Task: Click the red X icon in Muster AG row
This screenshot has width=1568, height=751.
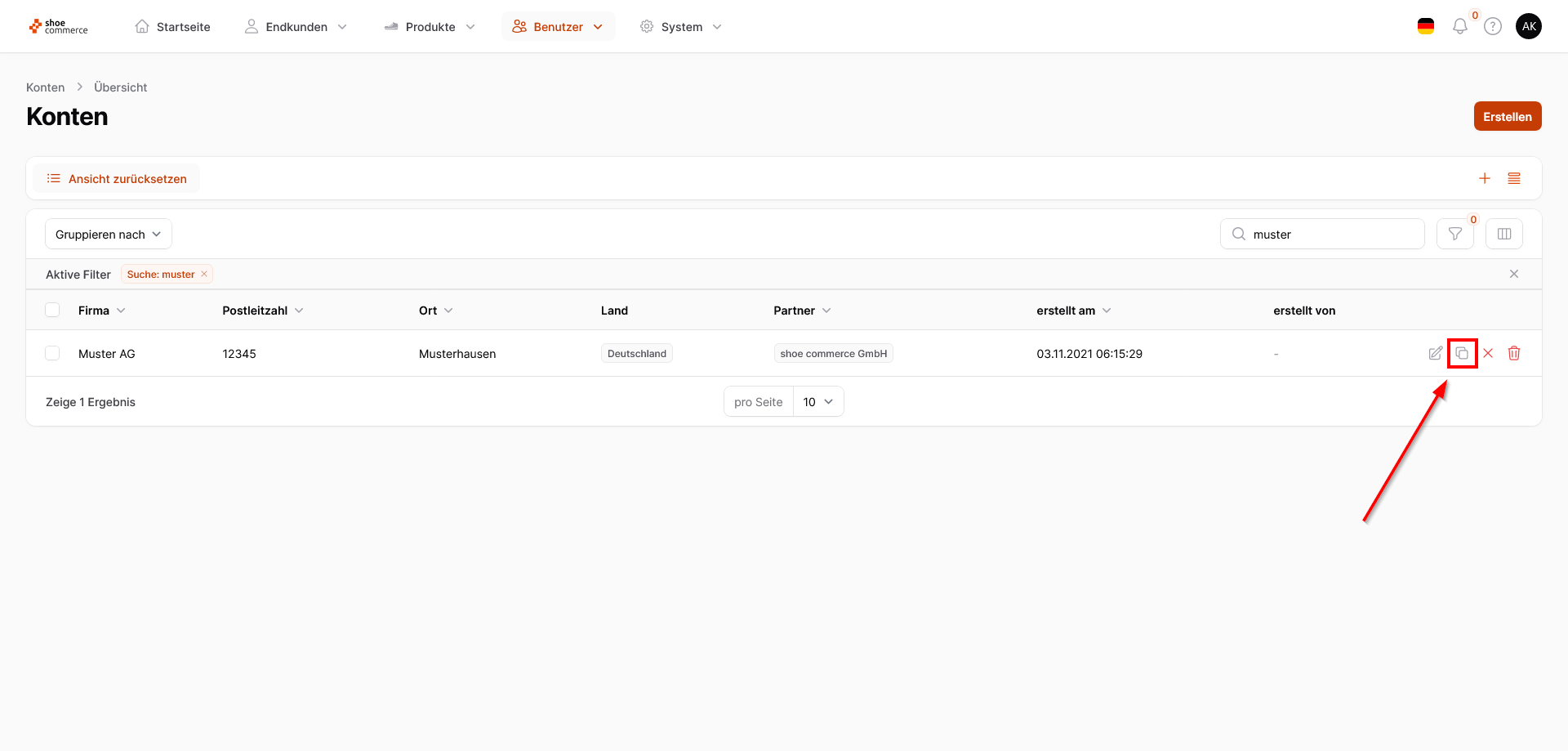Action: [1488, 353]
